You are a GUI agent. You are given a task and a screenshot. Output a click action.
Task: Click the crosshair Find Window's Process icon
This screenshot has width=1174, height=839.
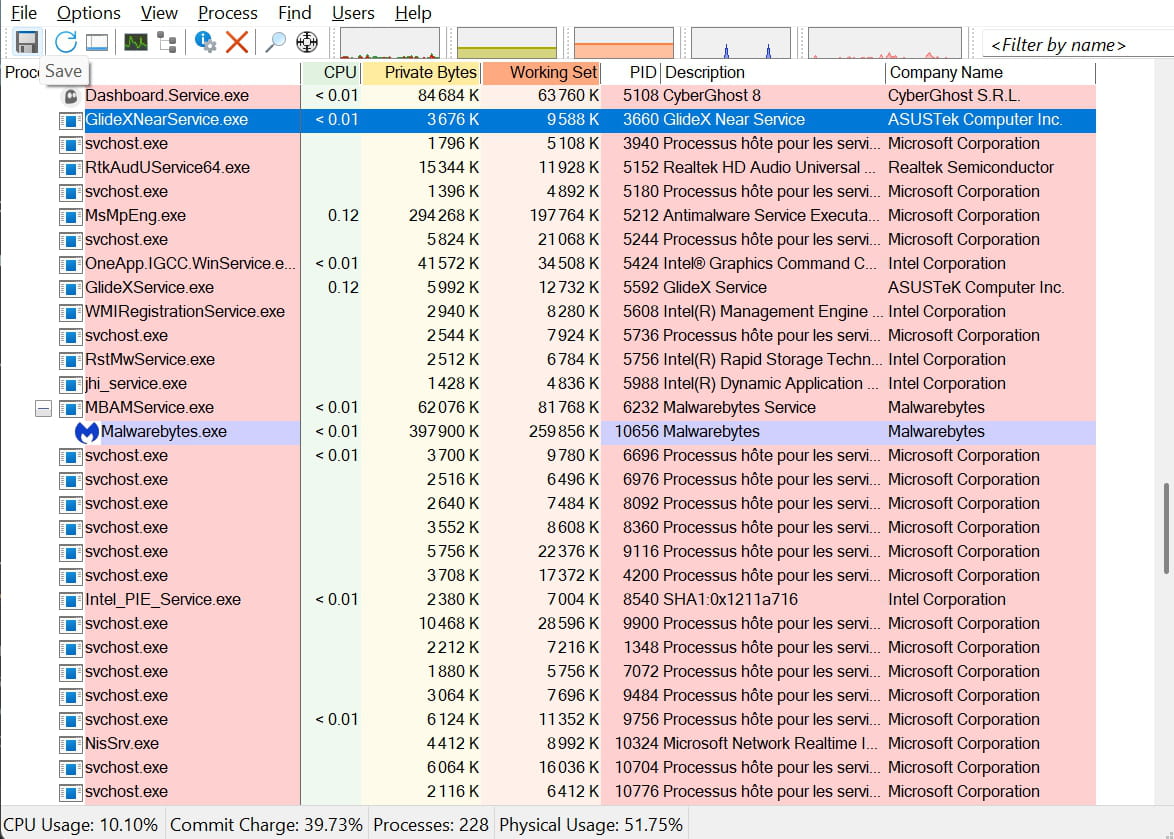(307, 42)
